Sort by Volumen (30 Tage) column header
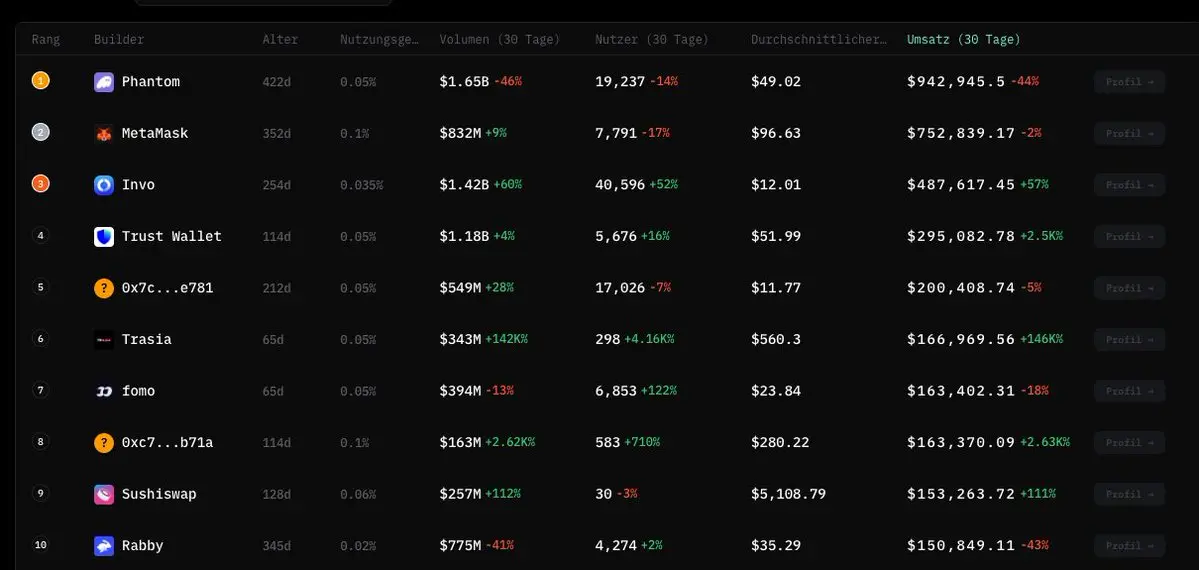 coord(499,39)
